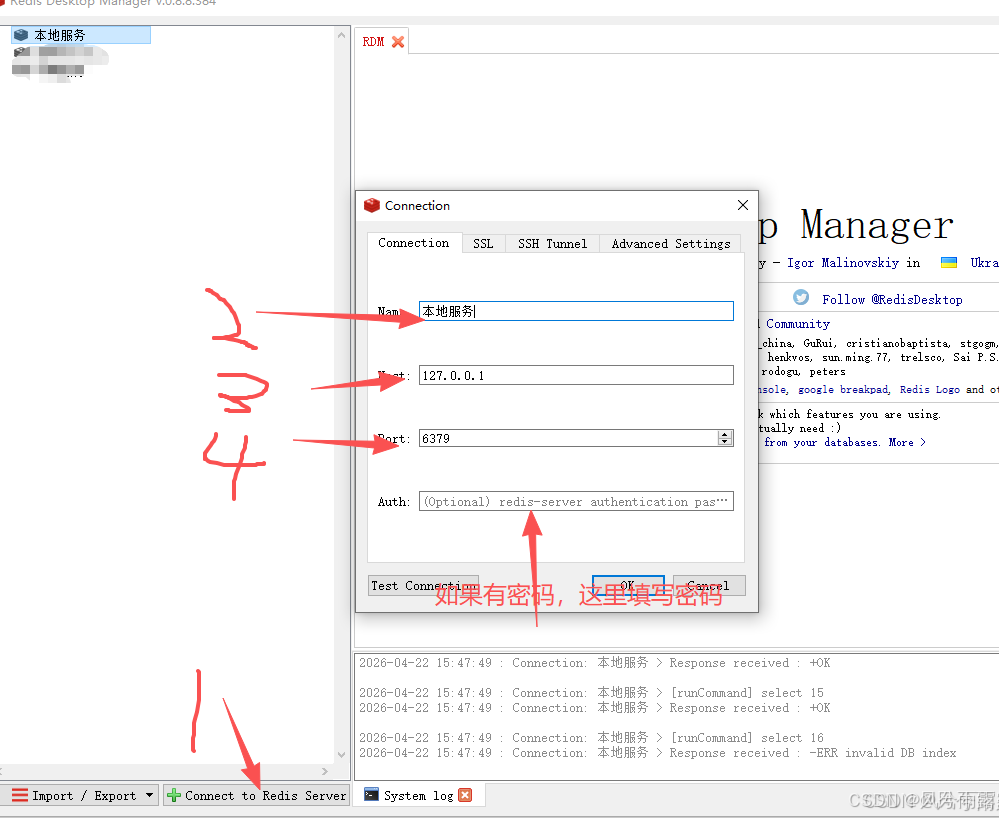The image size is (999, 818).
Task: Open the SSH Tunnel tab
Action: click(x=552, y=243)
